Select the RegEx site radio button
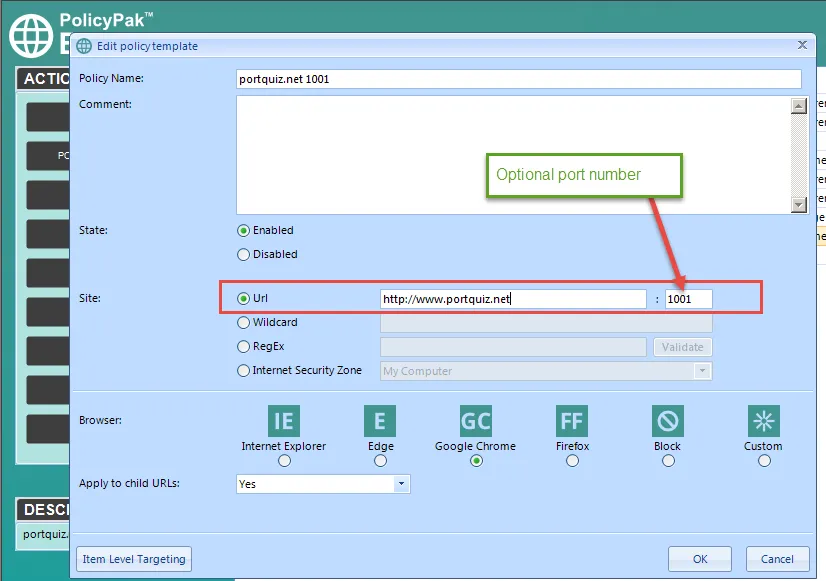Viewport: 826px width, 581px height. [x=243, y=347]
